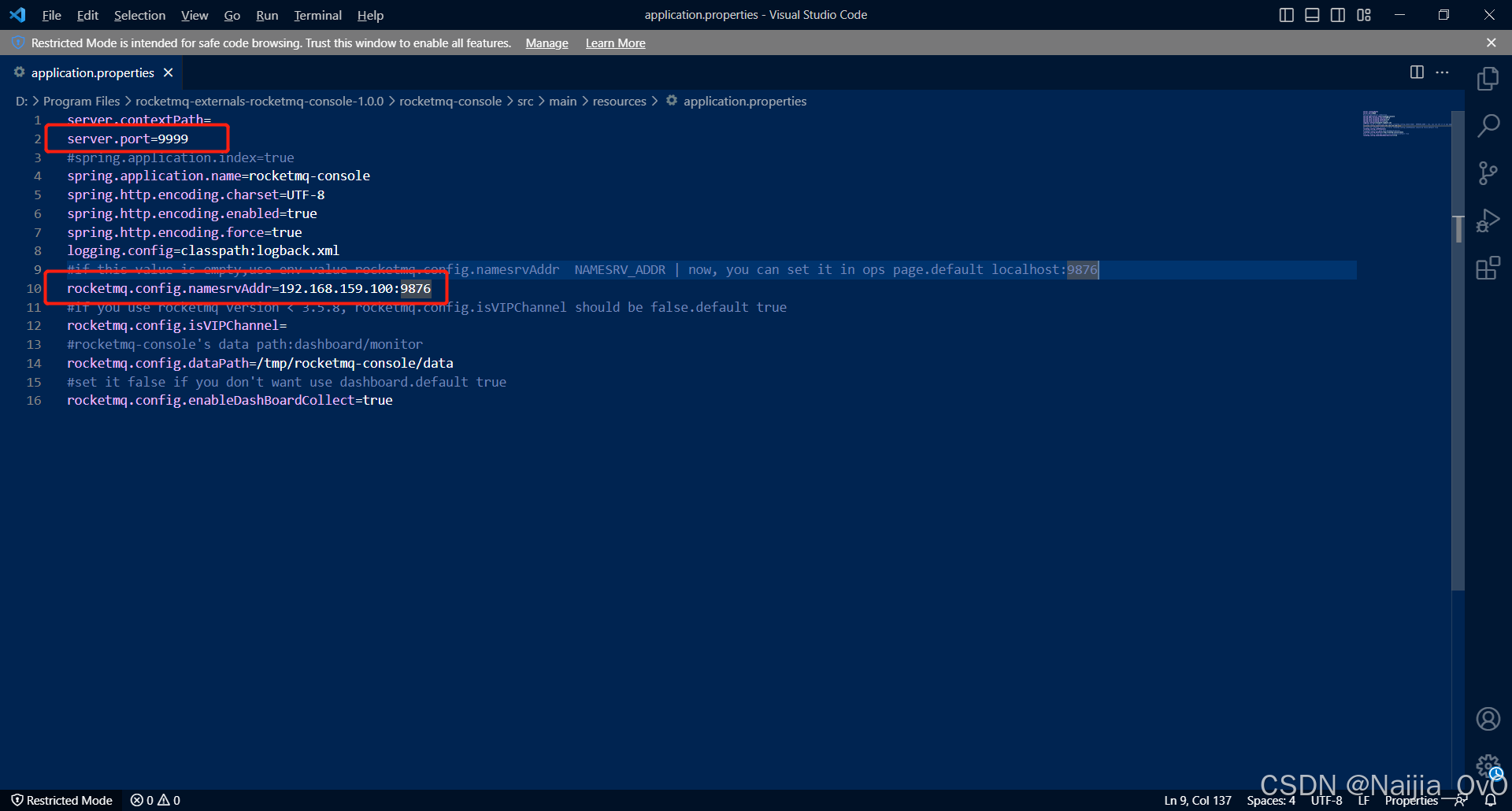The height and width of the screenshot is (811, 1512).
Task: Open the File menu
Action: pyautogui.click(x=51, y=15)
